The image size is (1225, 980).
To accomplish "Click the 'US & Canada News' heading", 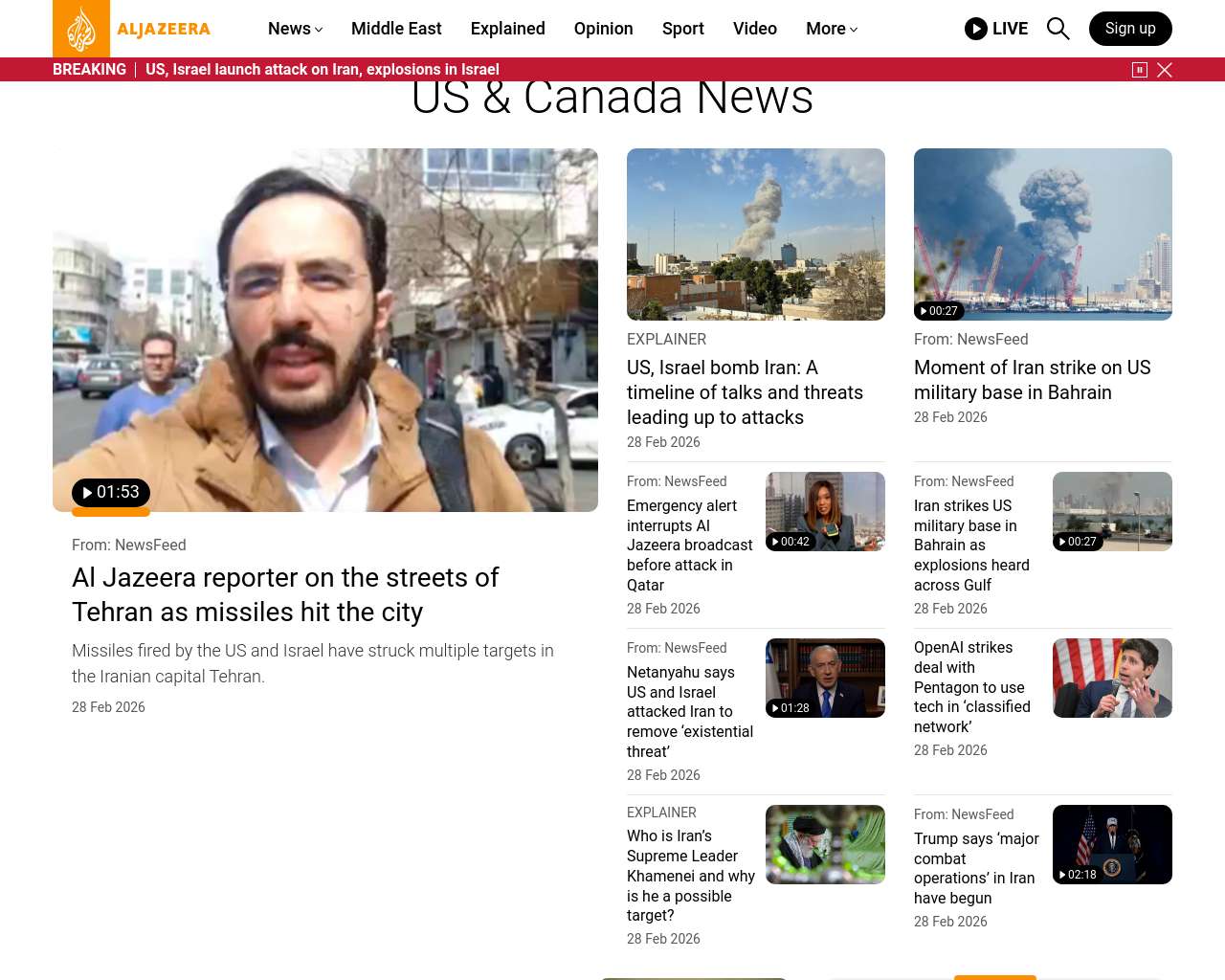I will [x=612, y=98].
